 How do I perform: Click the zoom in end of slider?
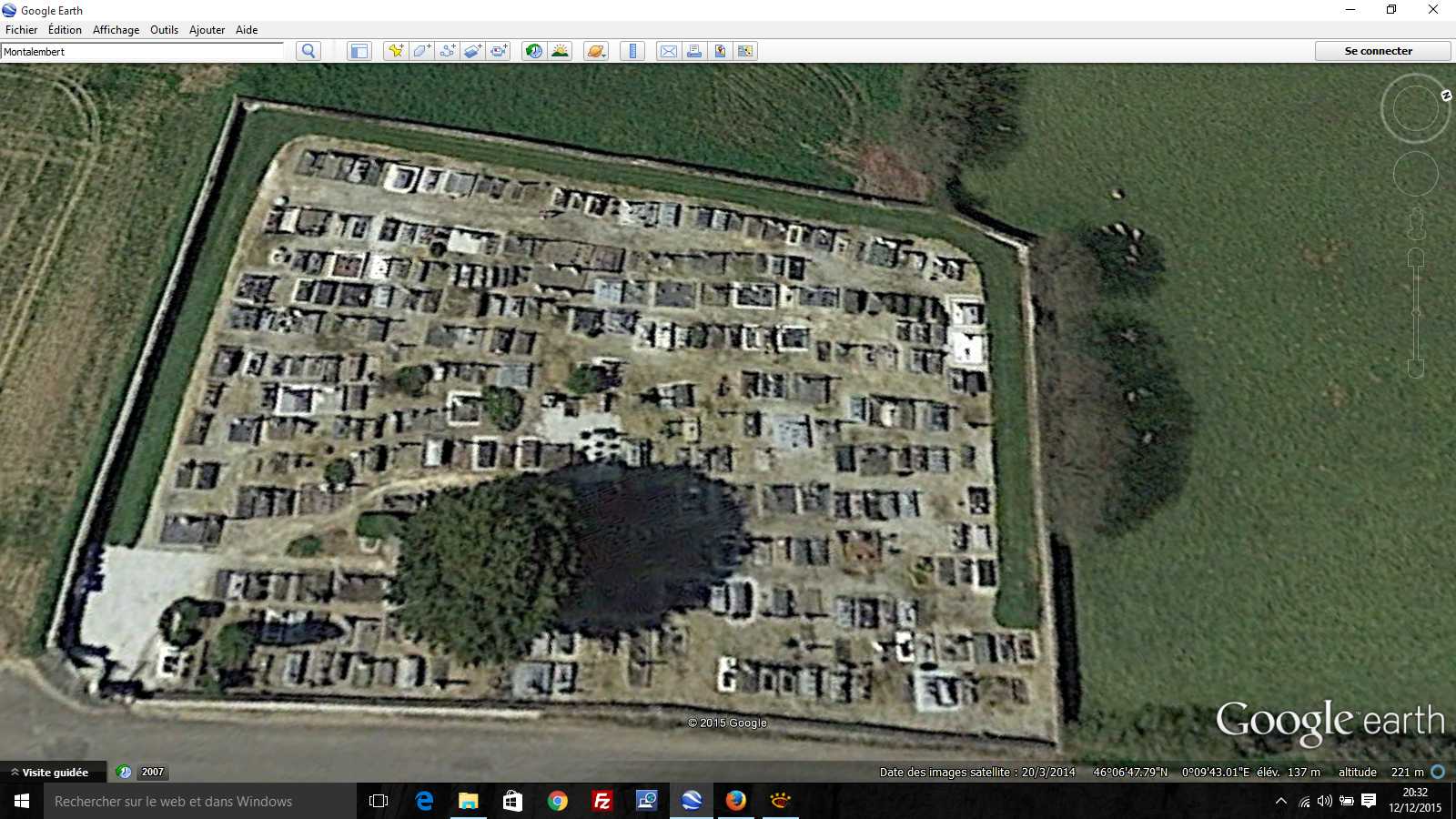[1415, 258]
